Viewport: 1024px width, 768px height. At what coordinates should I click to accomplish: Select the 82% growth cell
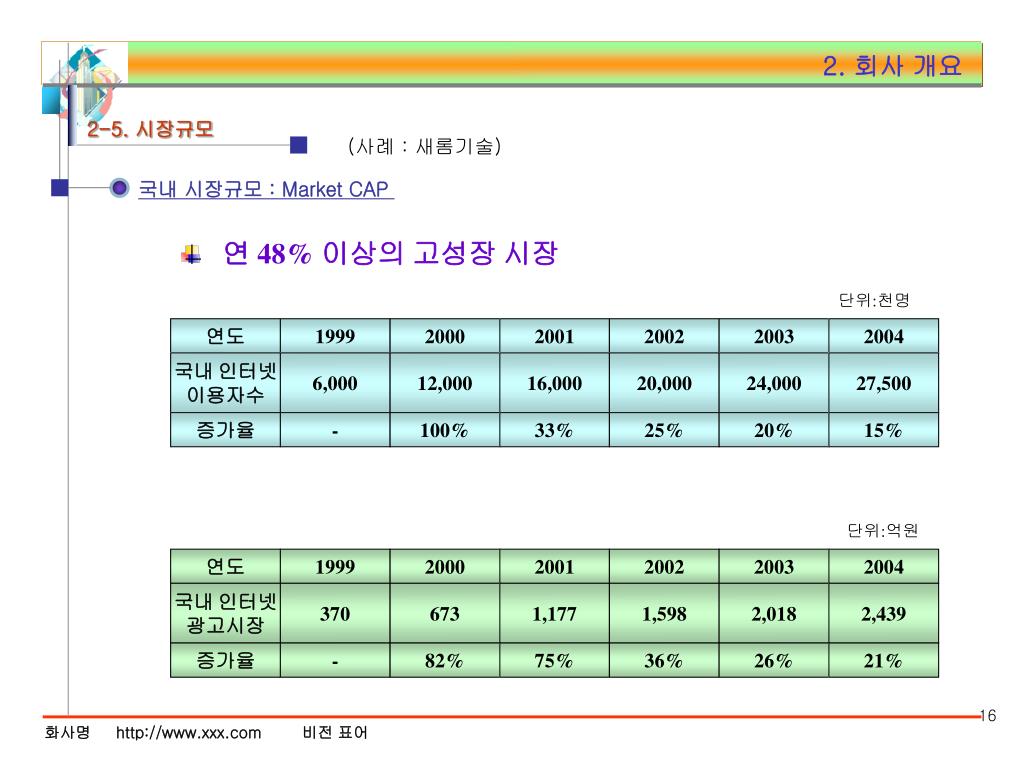tap(445, 660)
